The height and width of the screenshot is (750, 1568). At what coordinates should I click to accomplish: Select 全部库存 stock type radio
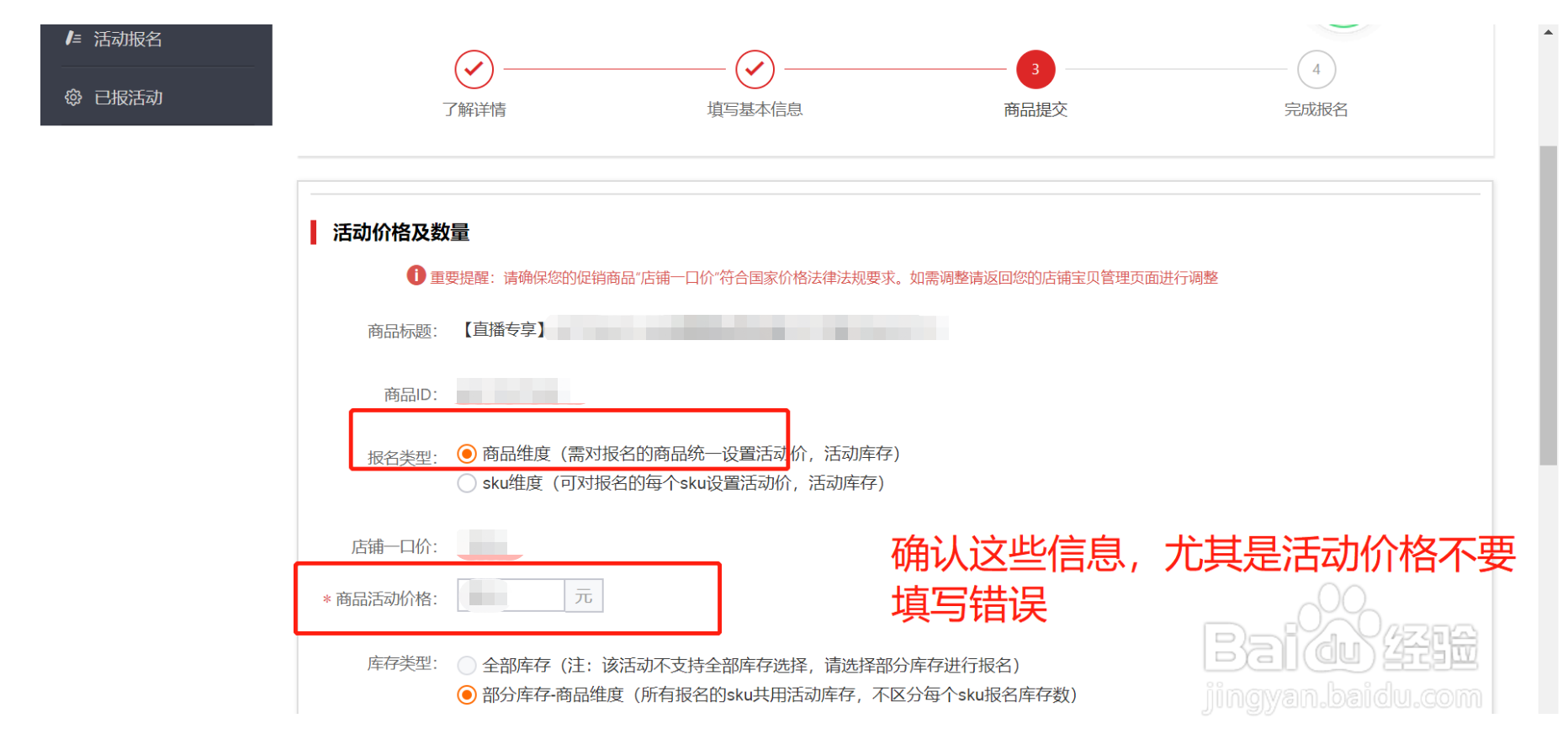point(467,666)
